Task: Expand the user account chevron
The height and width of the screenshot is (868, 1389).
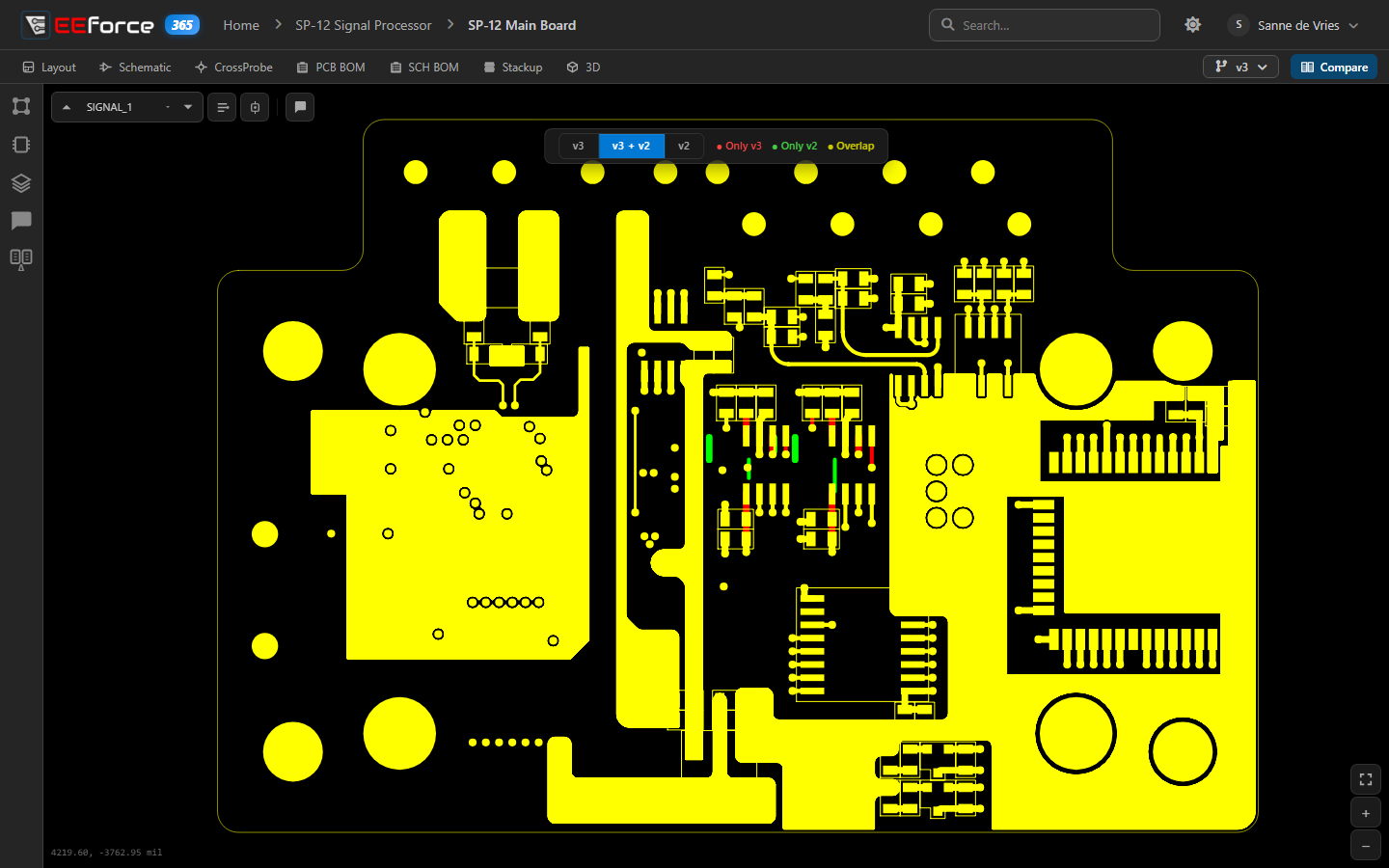Action: pos(1353,26)
